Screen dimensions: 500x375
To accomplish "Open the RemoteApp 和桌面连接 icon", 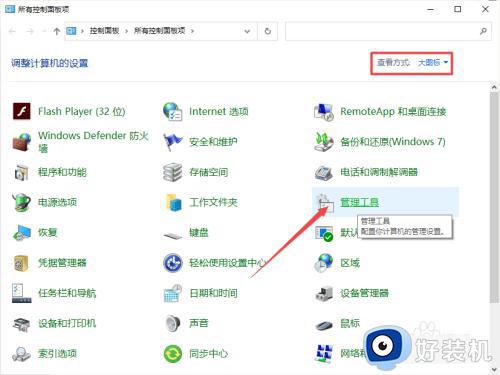I will (x=324, y=112).
